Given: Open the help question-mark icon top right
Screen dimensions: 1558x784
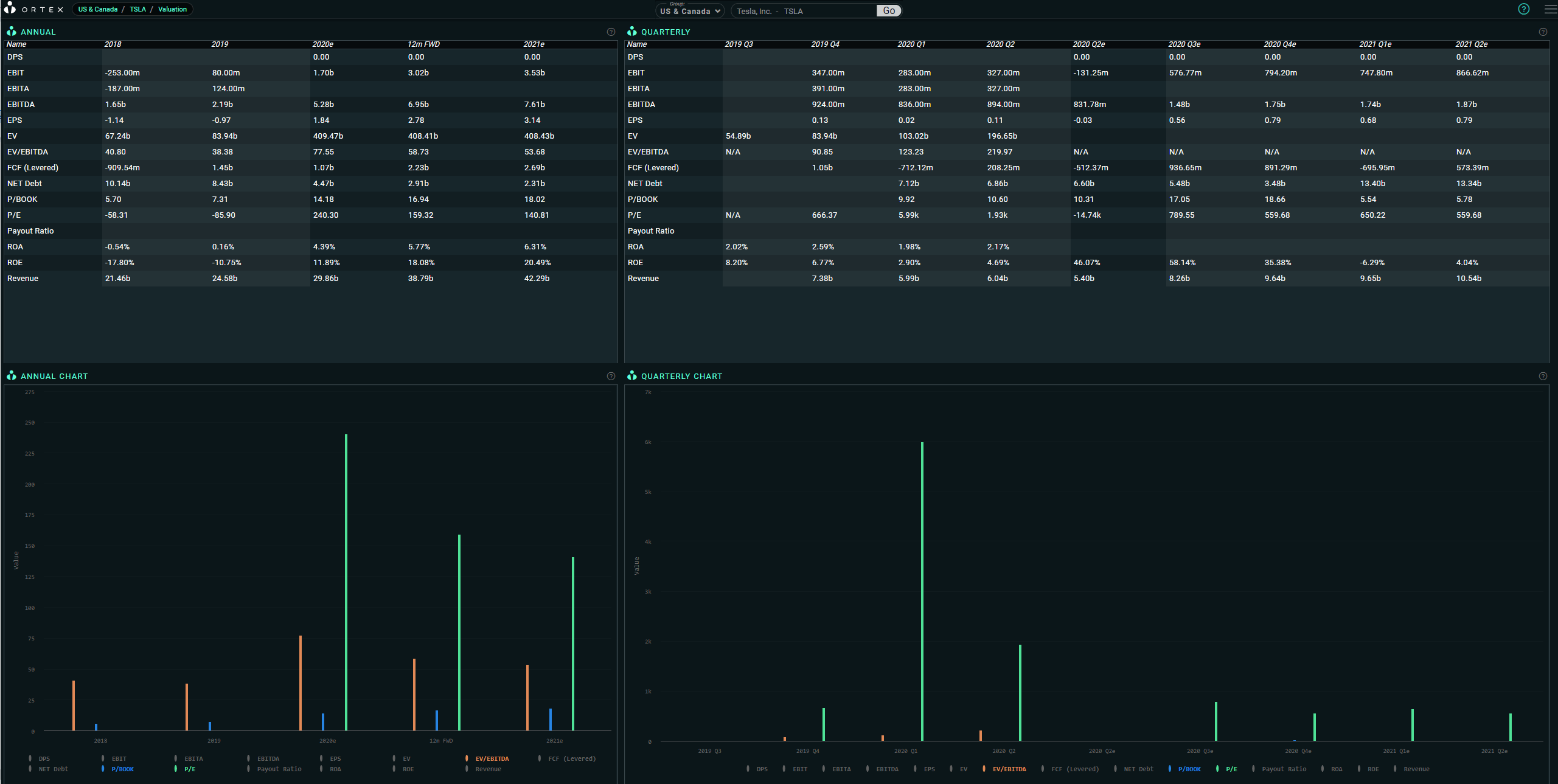Looking at the screenshot, I should point(1524,9).
